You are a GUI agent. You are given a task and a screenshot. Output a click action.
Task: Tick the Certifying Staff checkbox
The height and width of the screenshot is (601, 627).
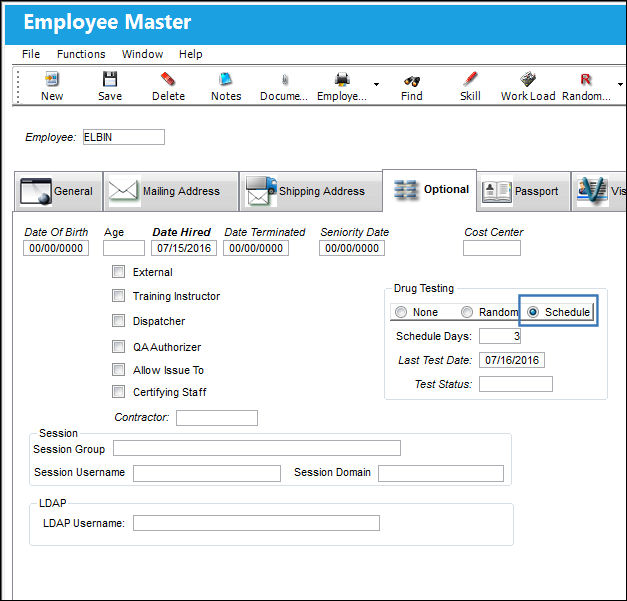[118, 392]
